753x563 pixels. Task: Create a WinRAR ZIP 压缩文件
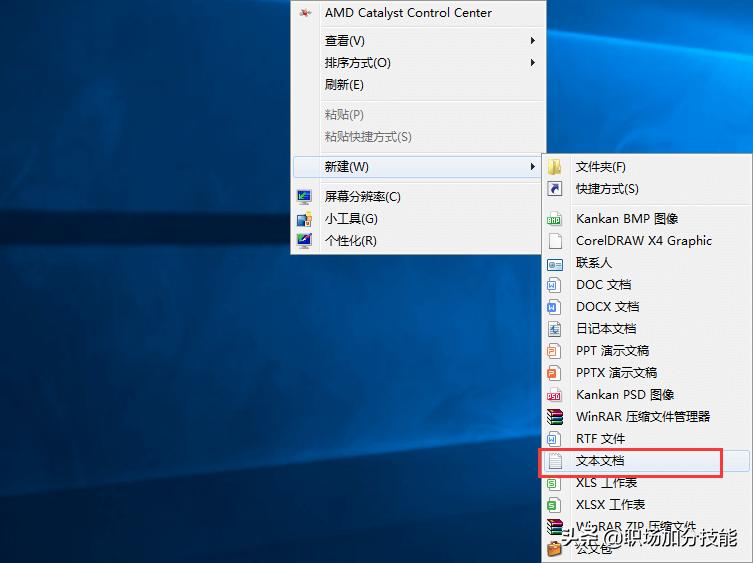646,527
